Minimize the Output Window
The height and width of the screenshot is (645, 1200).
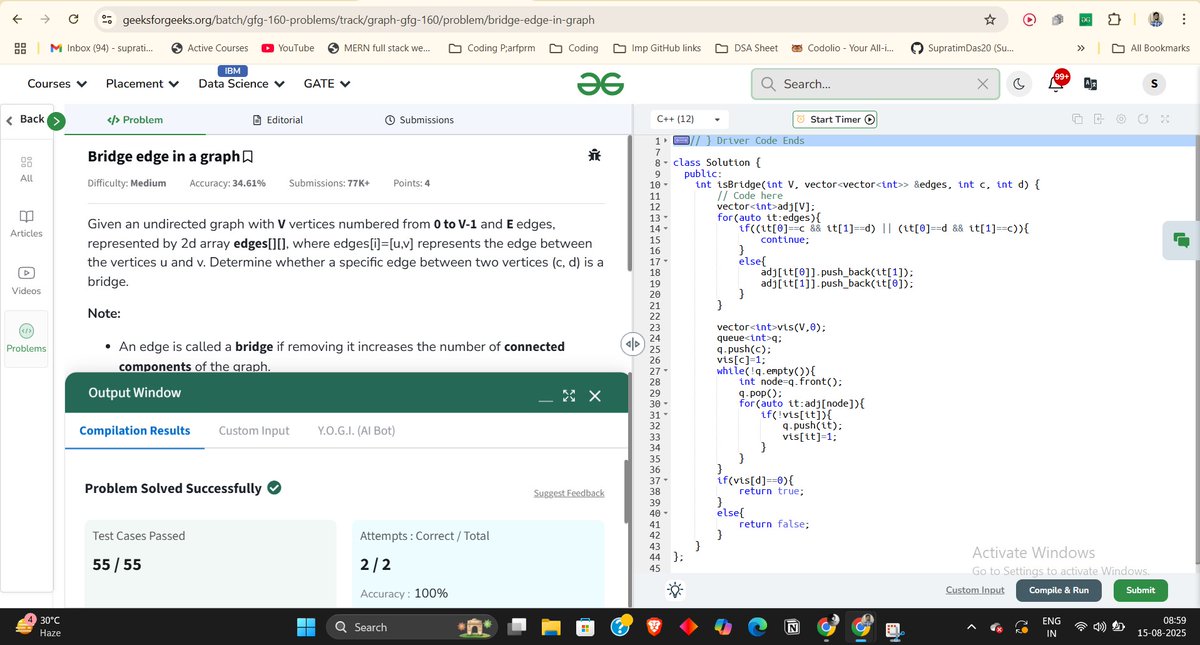545,400
